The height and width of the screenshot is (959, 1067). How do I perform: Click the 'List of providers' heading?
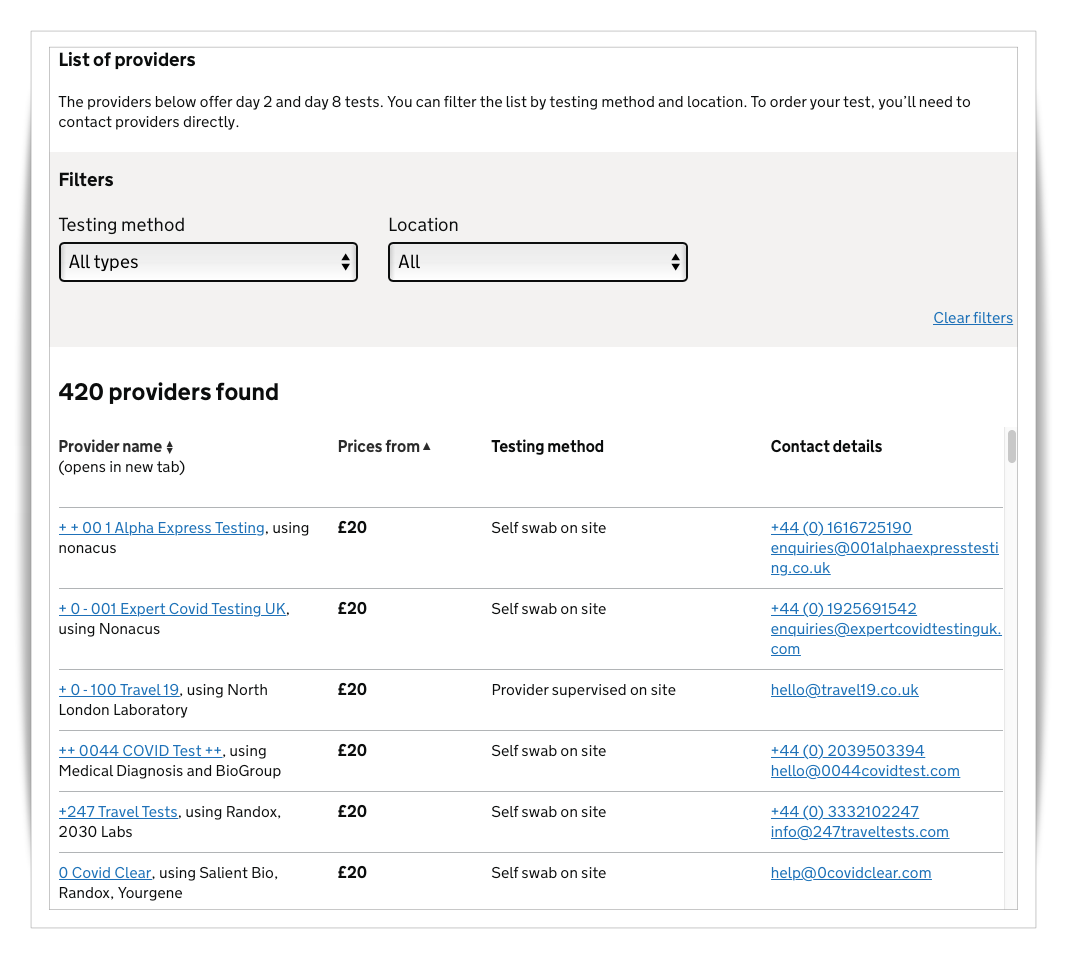point(127,60)
